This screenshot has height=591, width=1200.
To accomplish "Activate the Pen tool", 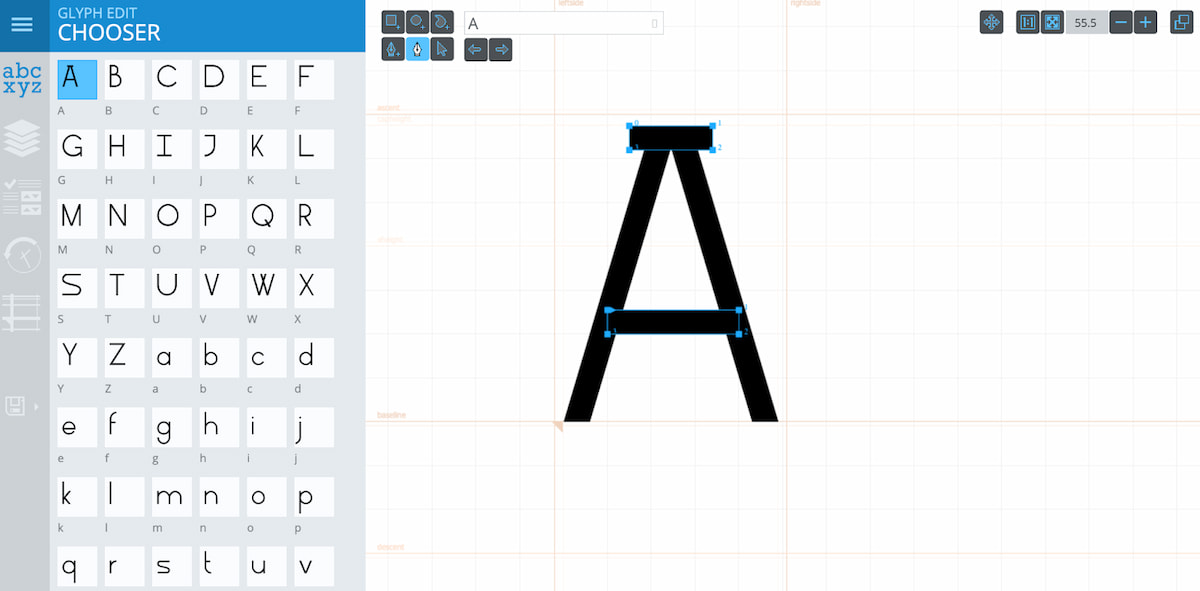I will (x=417, y=48).
